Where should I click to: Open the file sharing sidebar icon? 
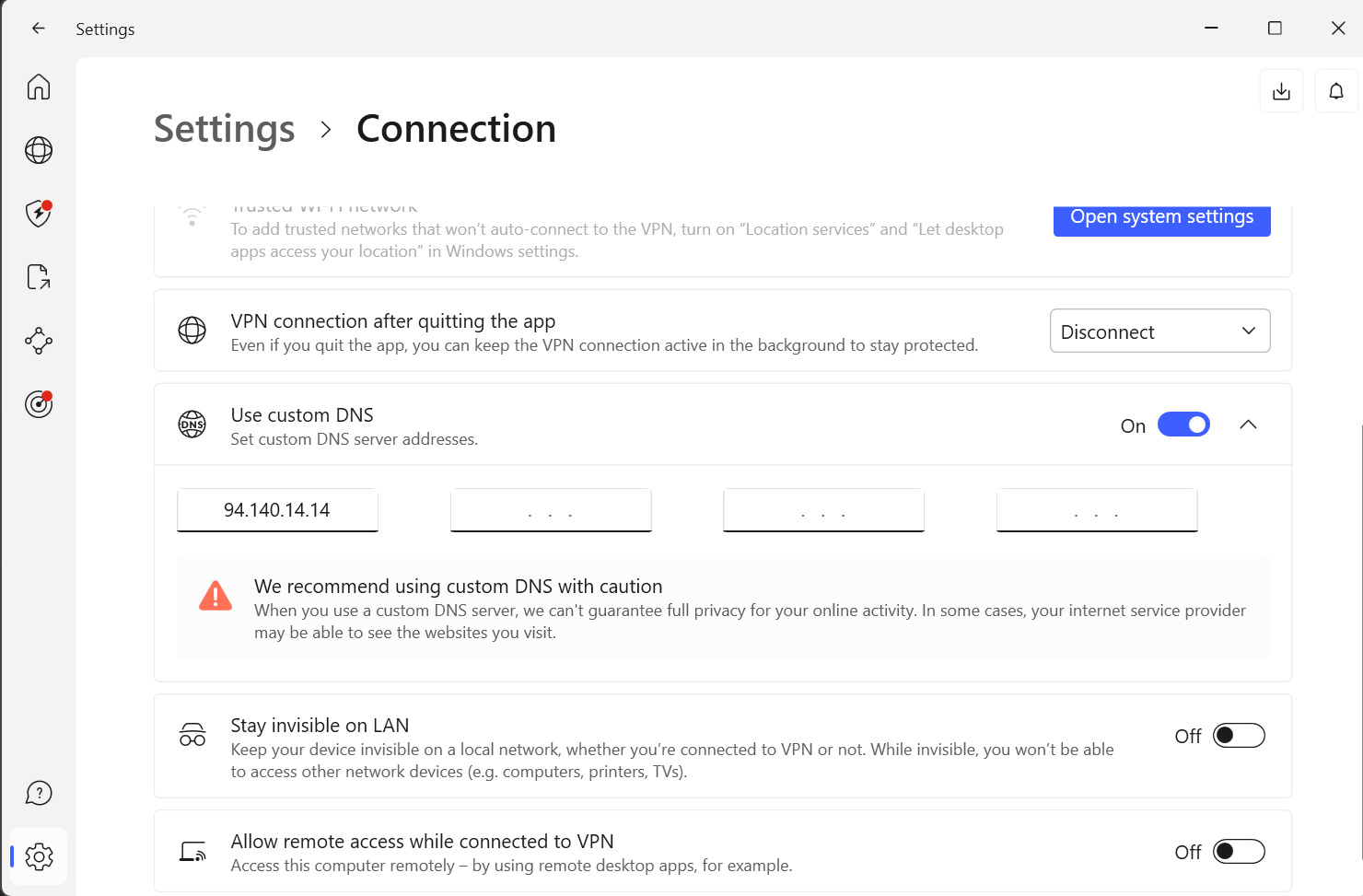(x=39, y=277)
